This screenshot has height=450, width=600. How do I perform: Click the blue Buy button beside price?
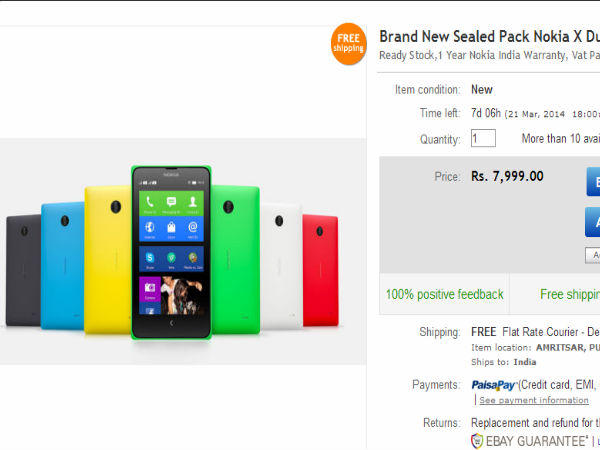pyautogui.click(x=593, y=181)
